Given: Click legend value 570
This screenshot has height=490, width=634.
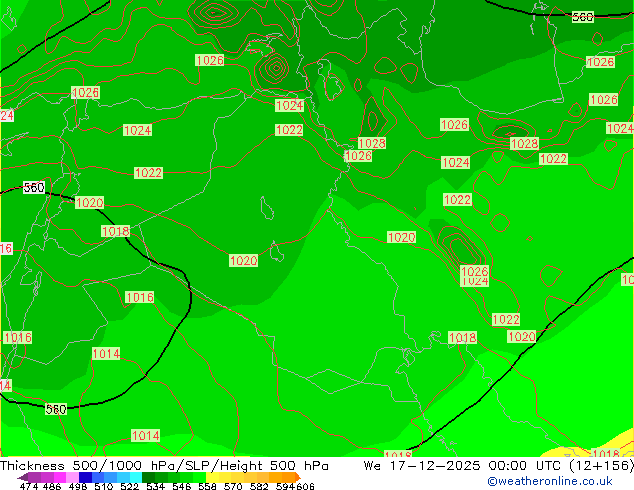Looking at the screenshot, I should click(x=233, y=486).
